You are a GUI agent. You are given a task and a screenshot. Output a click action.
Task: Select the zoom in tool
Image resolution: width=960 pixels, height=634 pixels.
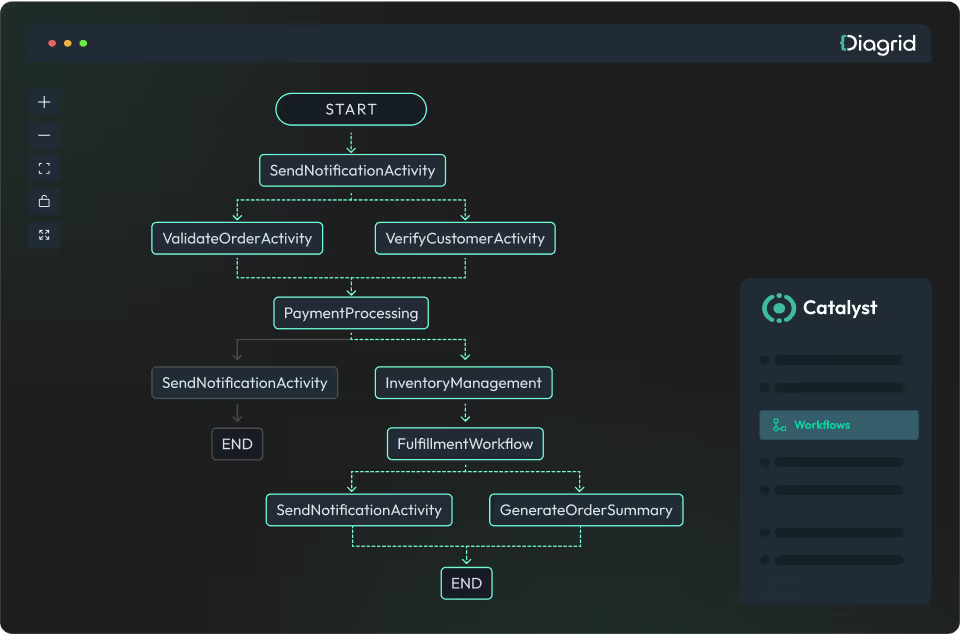point(44,101)
